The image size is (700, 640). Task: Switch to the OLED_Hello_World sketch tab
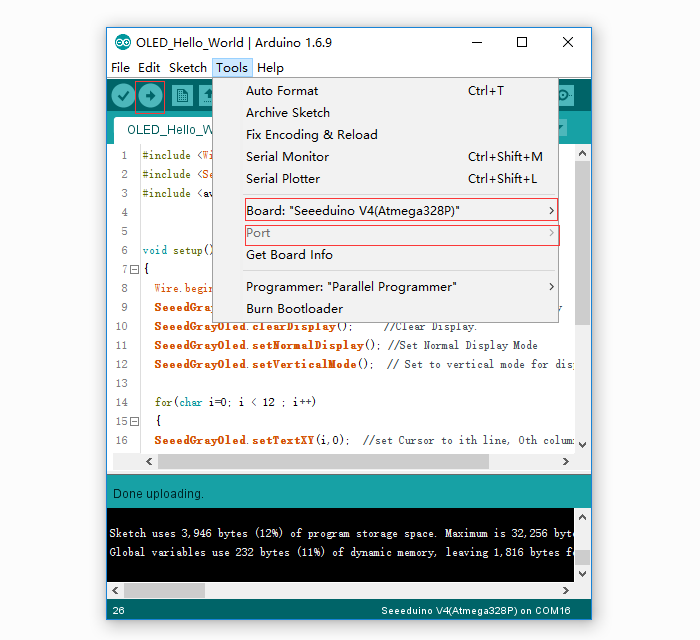tap(164, 130)
